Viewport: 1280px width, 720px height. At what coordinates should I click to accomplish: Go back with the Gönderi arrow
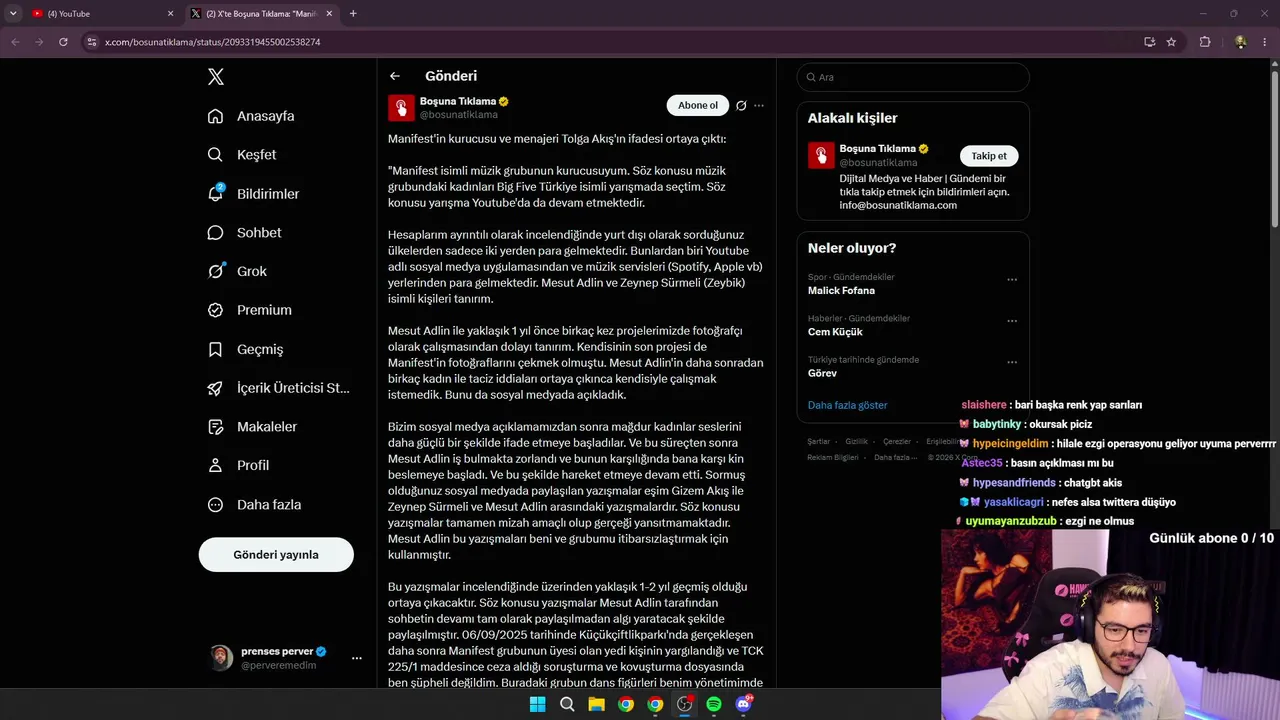coord(395,76)
